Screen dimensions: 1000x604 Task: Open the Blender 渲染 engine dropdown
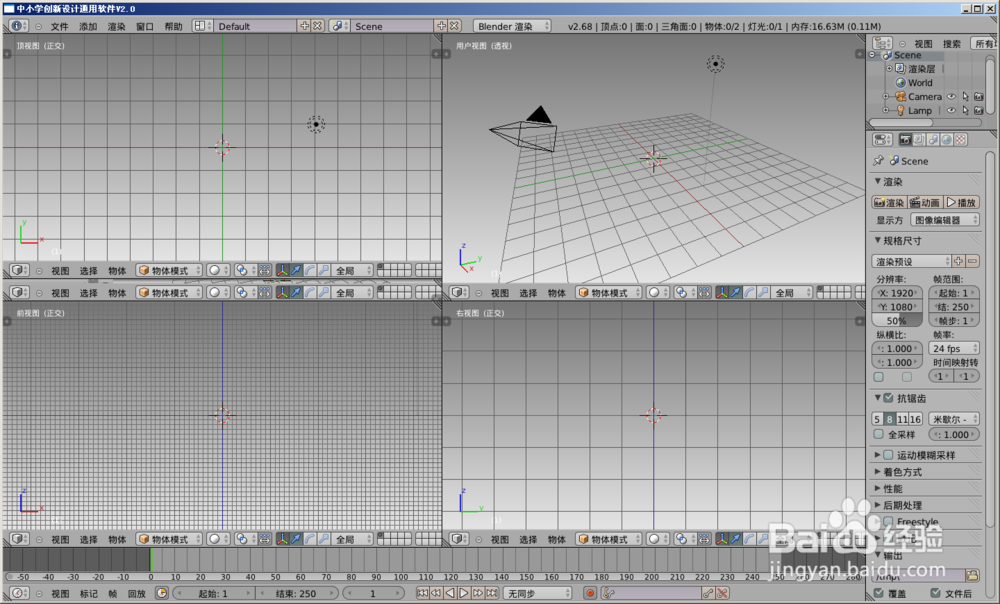click(512, 26)
